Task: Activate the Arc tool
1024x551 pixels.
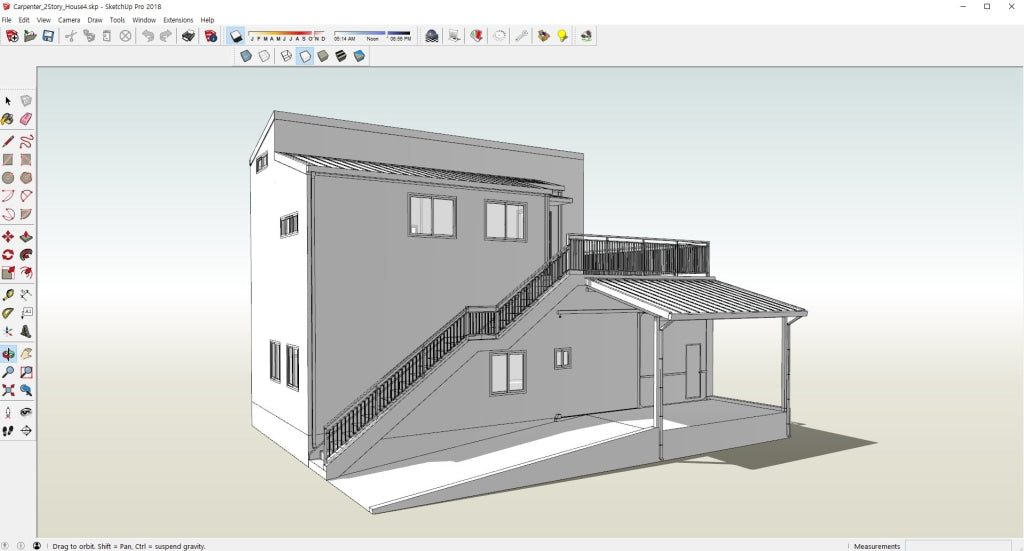Action: (x=8, y=196)
